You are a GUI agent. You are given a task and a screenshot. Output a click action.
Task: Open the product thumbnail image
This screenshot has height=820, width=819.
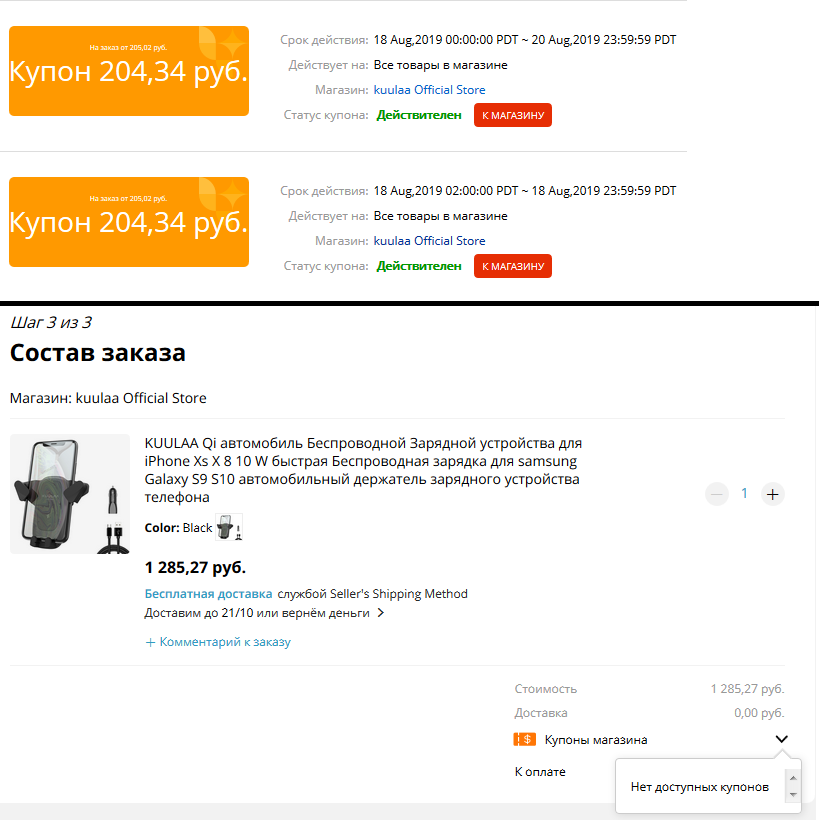click(x=70, y=494)
